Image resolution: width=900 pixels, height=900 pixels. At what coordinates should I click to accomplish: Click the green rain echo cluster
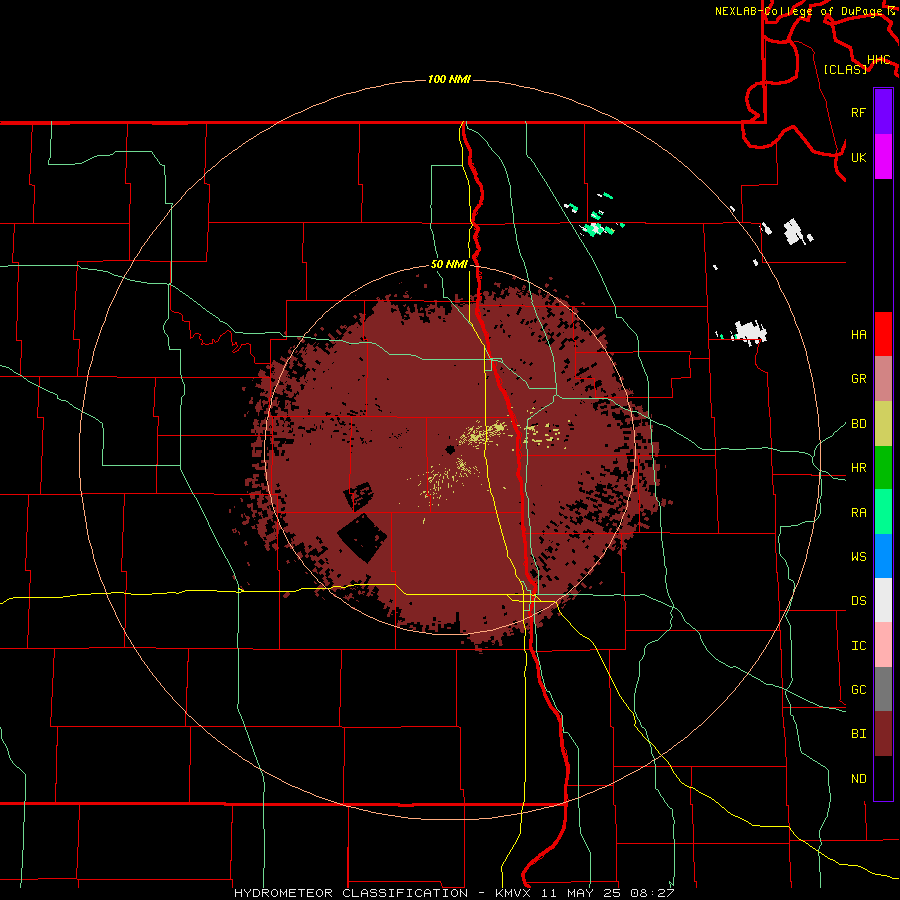[597, 228]
